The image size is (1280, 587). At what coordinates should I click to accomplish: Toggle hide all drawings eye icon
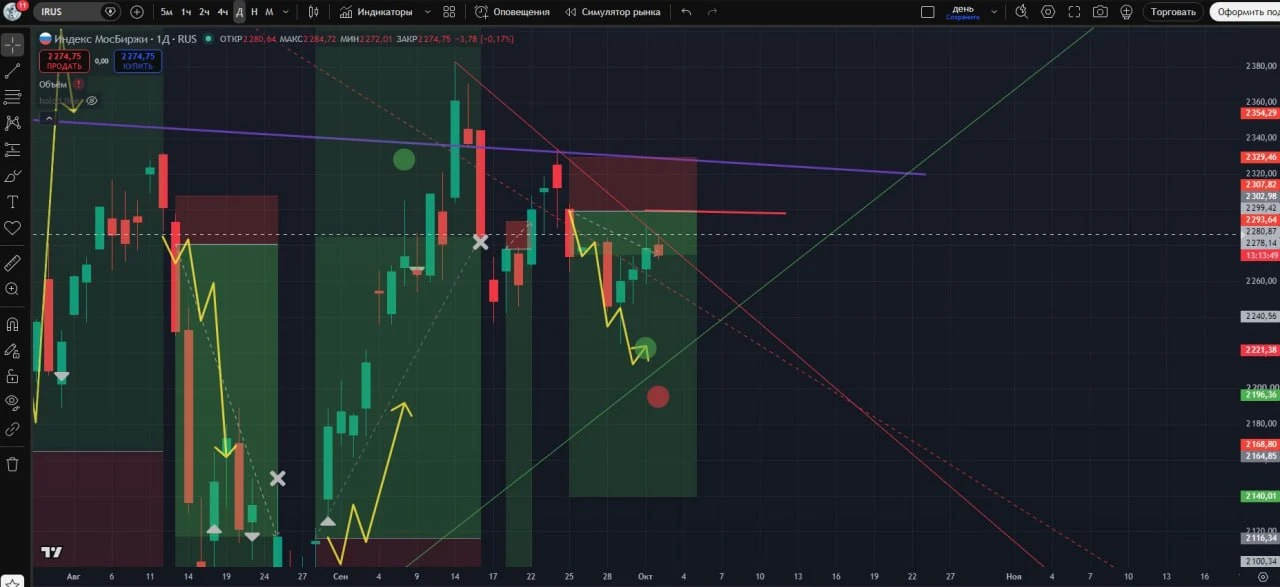[13, 402]
